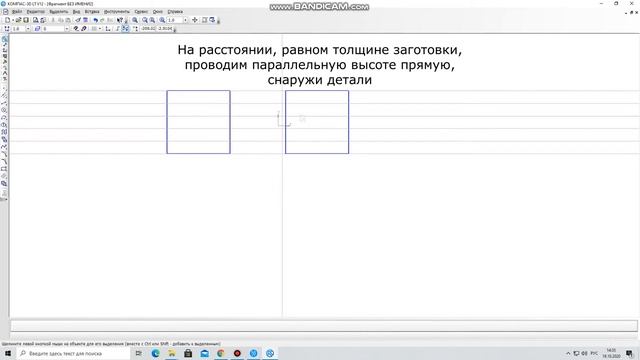This screenshot has height=360, width=640.
Task: Open the Инструменты menu
Action: click(117, 11)
